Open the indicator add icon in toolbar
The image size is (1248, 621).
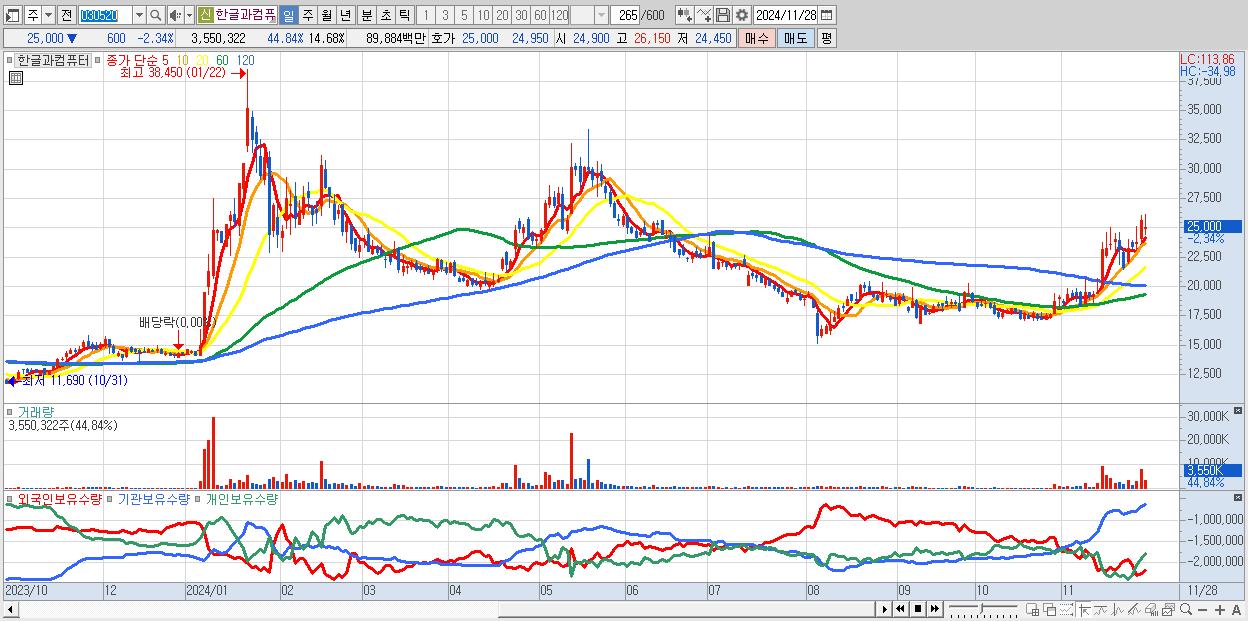pyautogui.click(x=682, y=15)
